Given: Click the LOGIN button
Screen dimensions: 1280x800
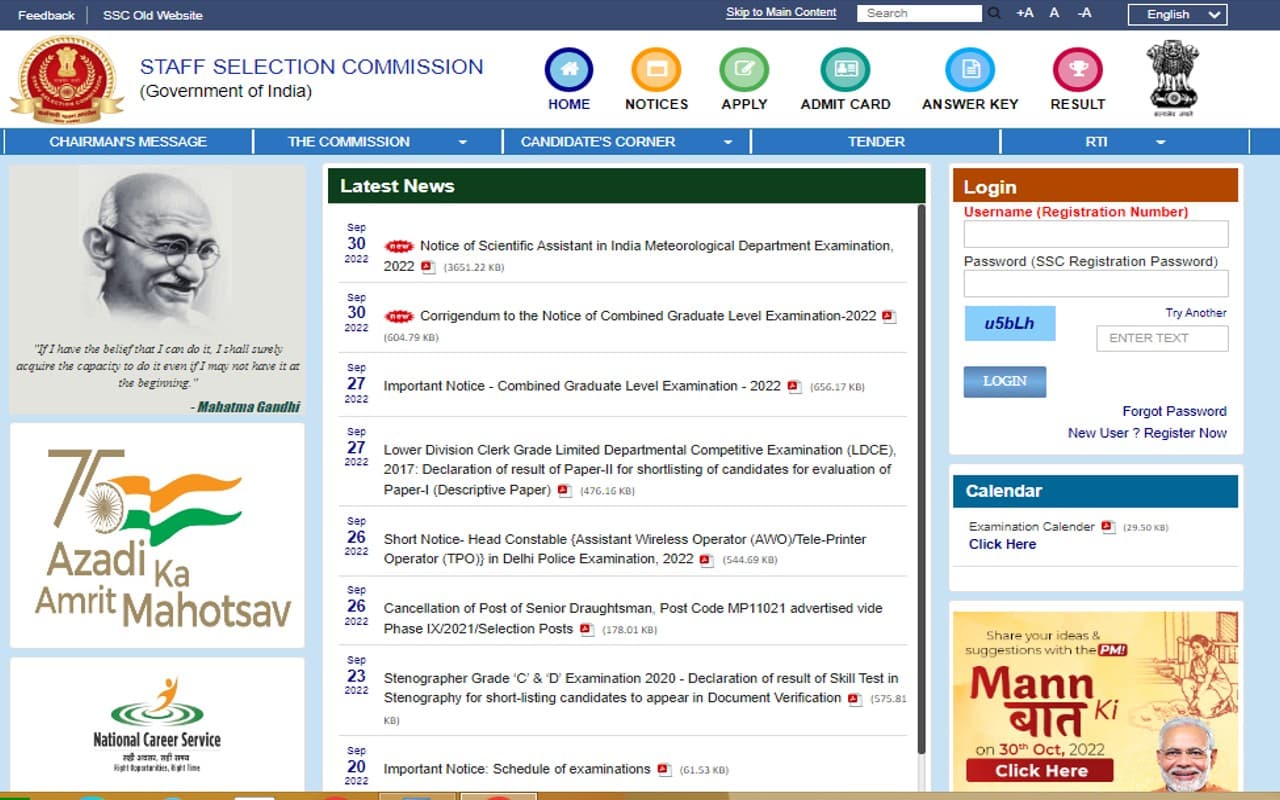Looking at the screenshot, I should pyautogui.click(x=1004, y=381).
